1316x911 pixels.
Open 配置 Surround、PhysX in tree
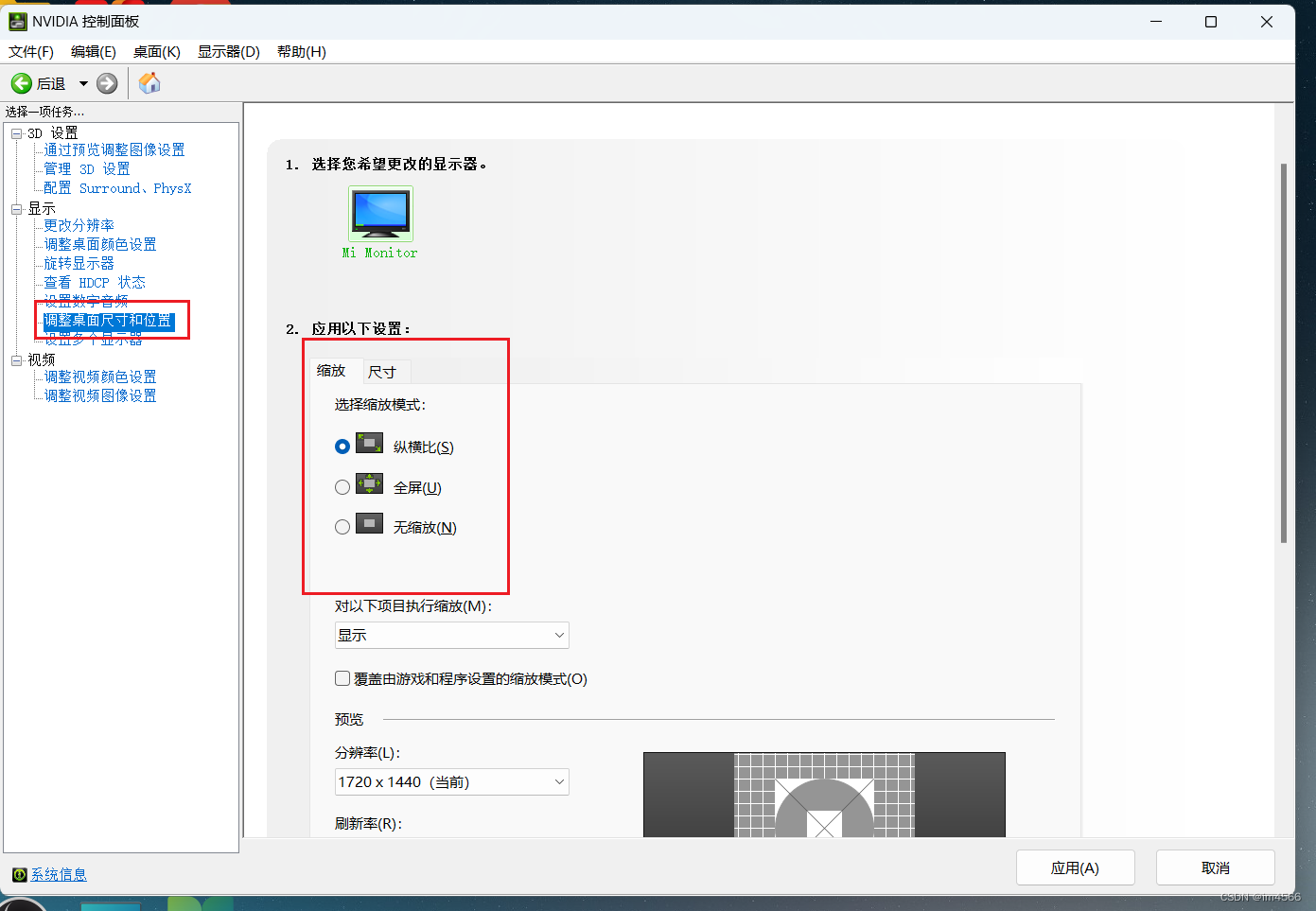point(117,187)
